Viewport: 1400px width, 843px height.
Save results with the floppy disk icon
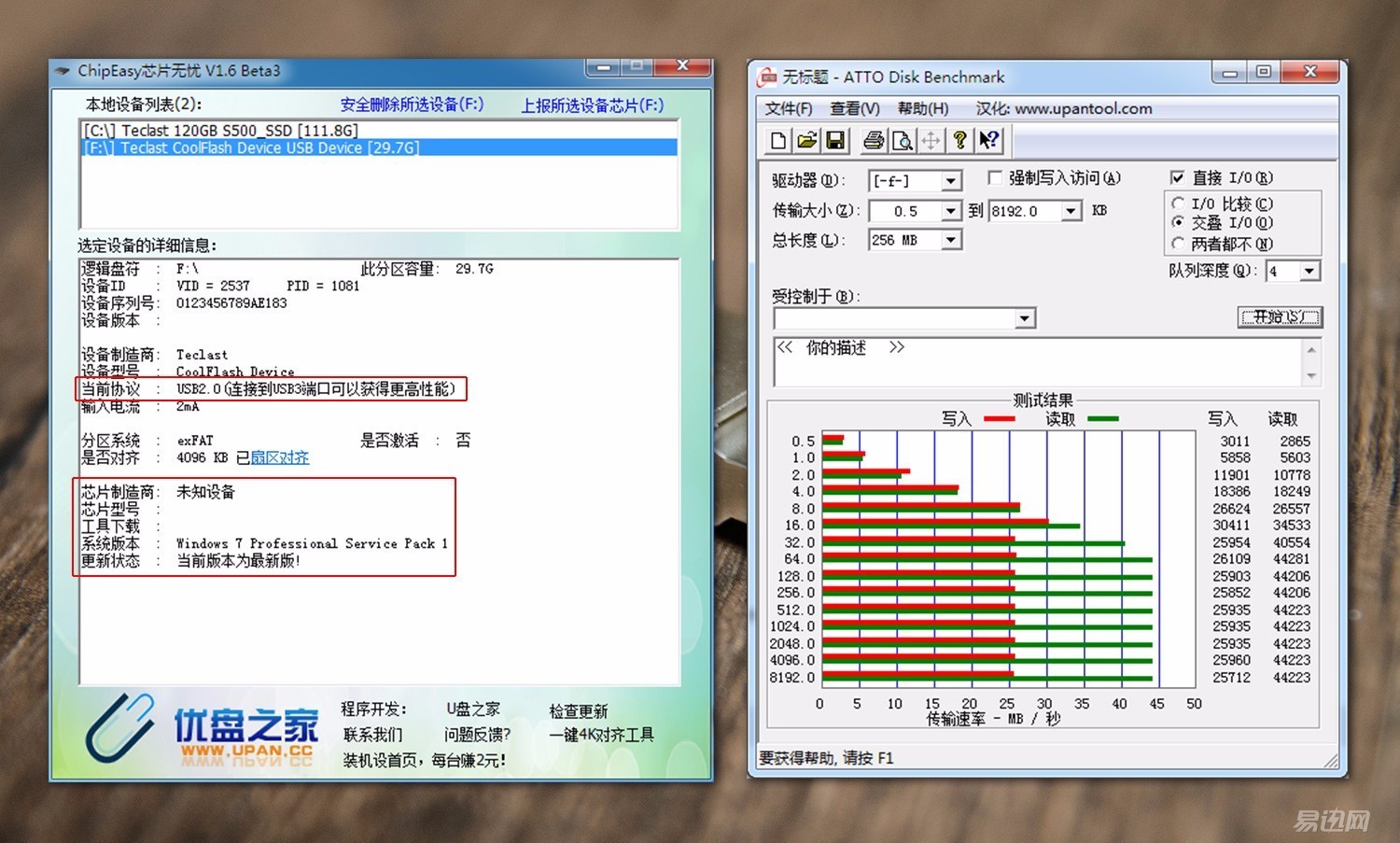tap(835, 141)
